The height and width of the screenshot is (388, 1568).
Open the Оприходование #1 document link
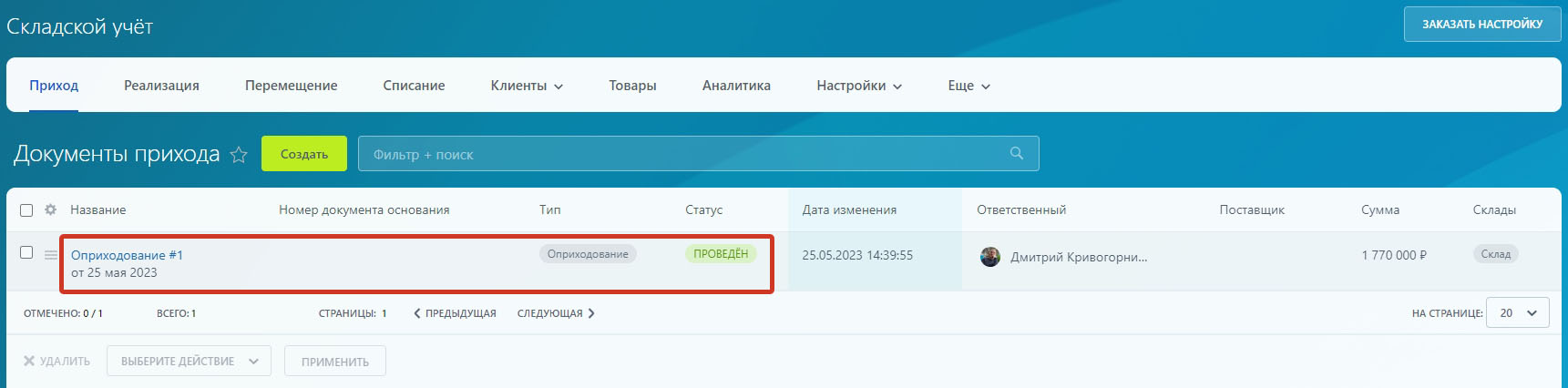pos(127,255)
